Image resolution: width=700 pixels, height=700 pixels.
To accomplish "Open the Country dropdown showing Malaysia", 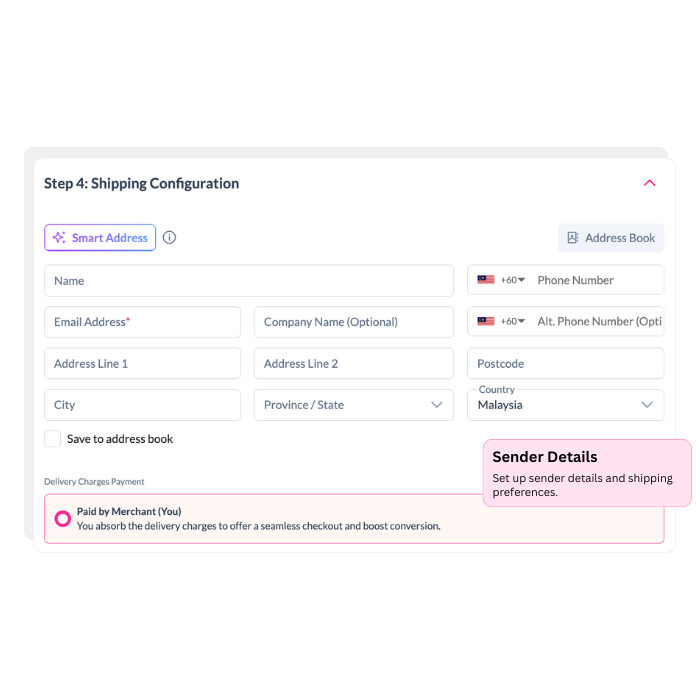I will click(646, 405).
